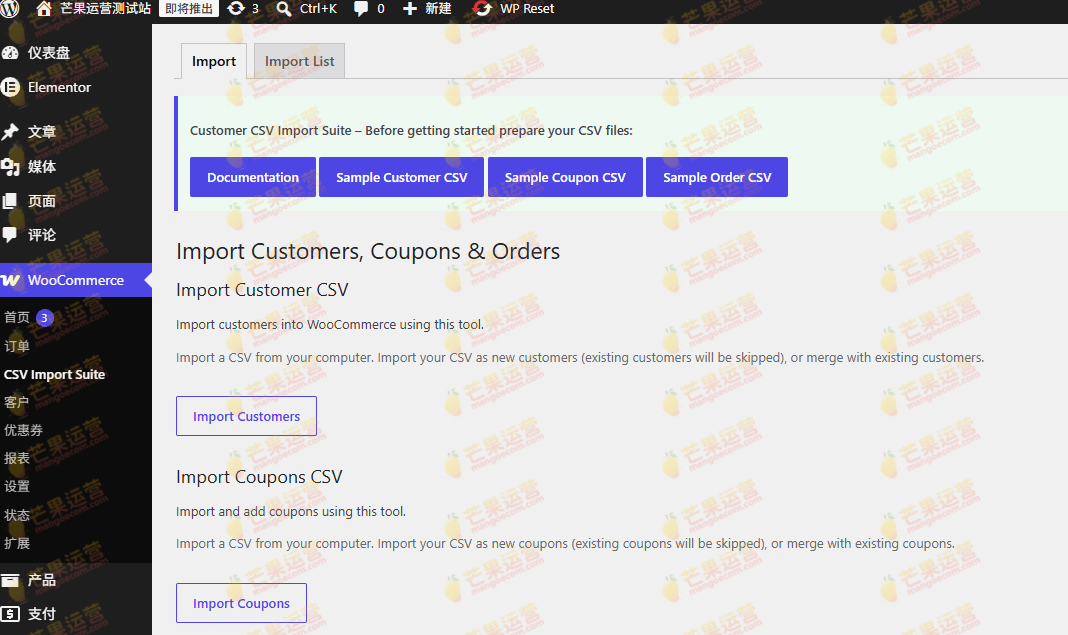Switch to the Import List tab
Viewport: 1068px width, 635px height.
point(300,61)
